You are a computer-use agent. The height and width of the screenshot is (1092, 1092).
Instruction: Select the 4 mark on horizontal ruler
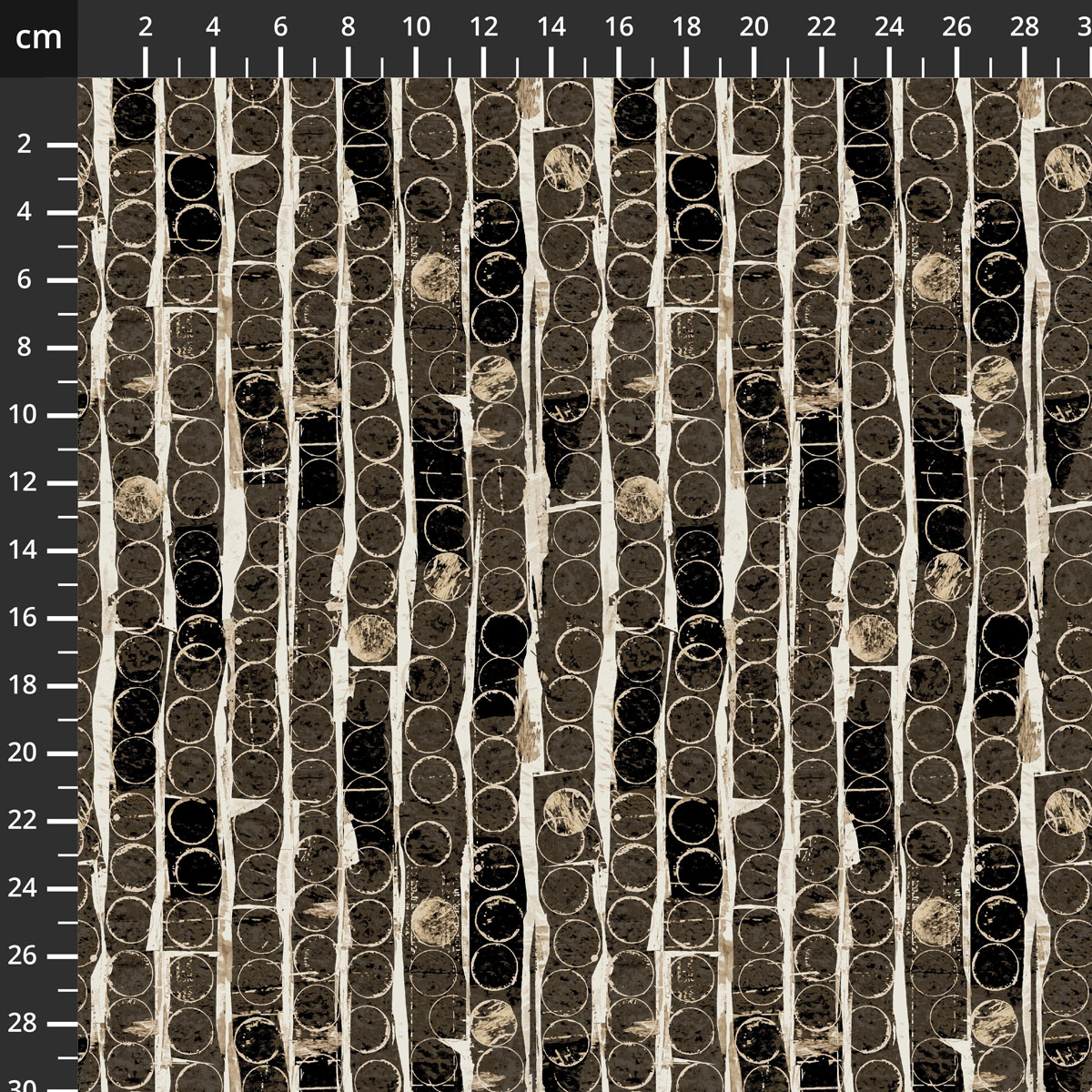click(213, 27)
